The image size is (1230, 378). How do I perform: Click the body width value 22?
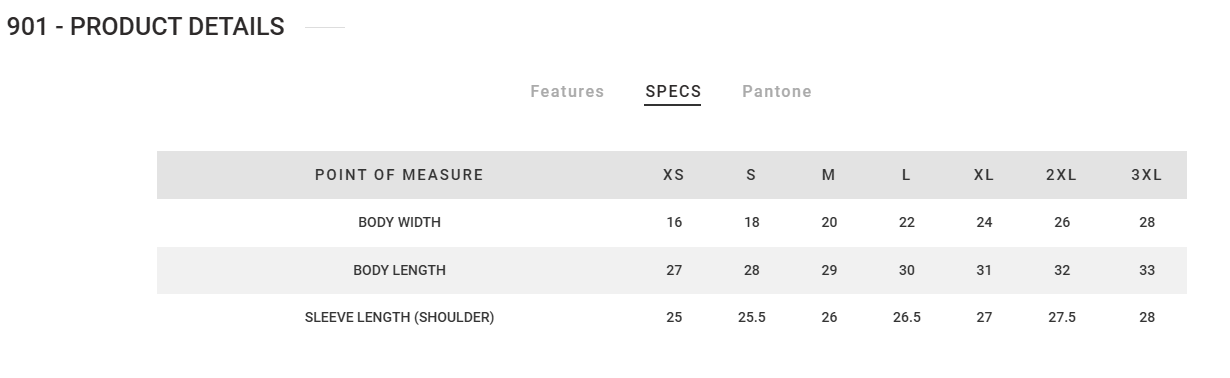[x=906, y=223]
